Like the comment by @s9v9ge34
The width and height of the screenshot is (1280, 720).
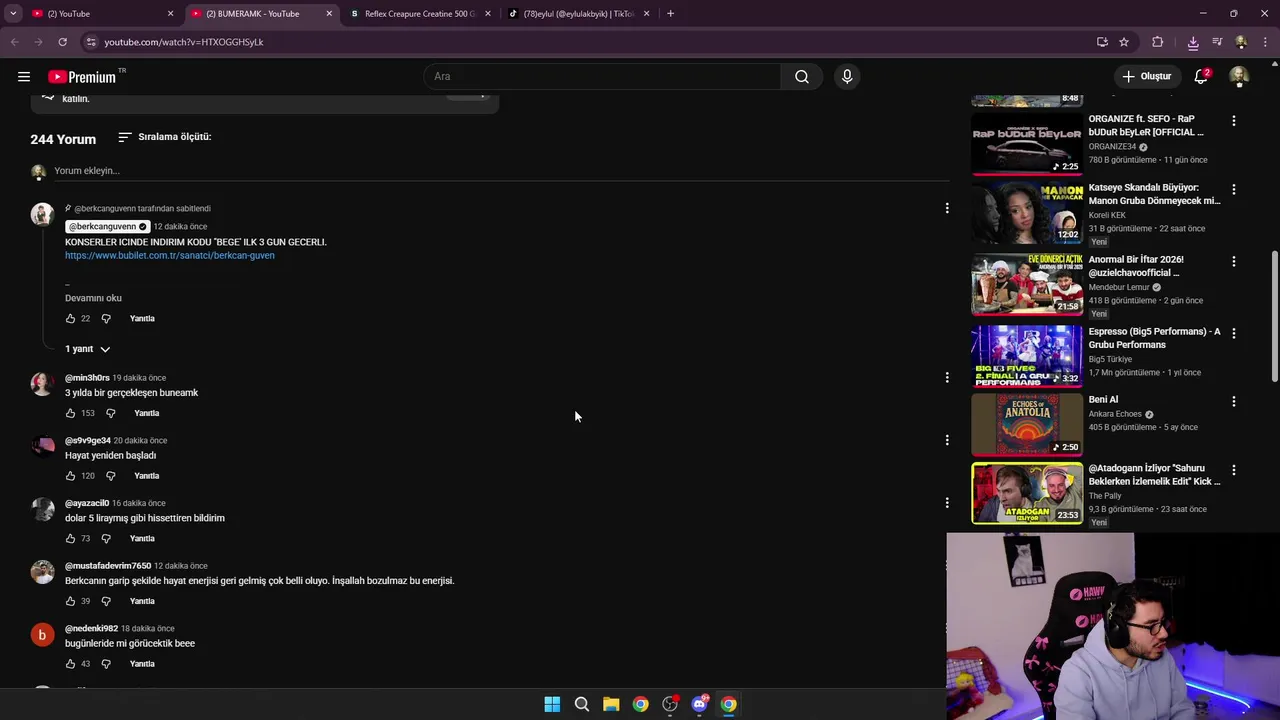(x=70, y=476)
